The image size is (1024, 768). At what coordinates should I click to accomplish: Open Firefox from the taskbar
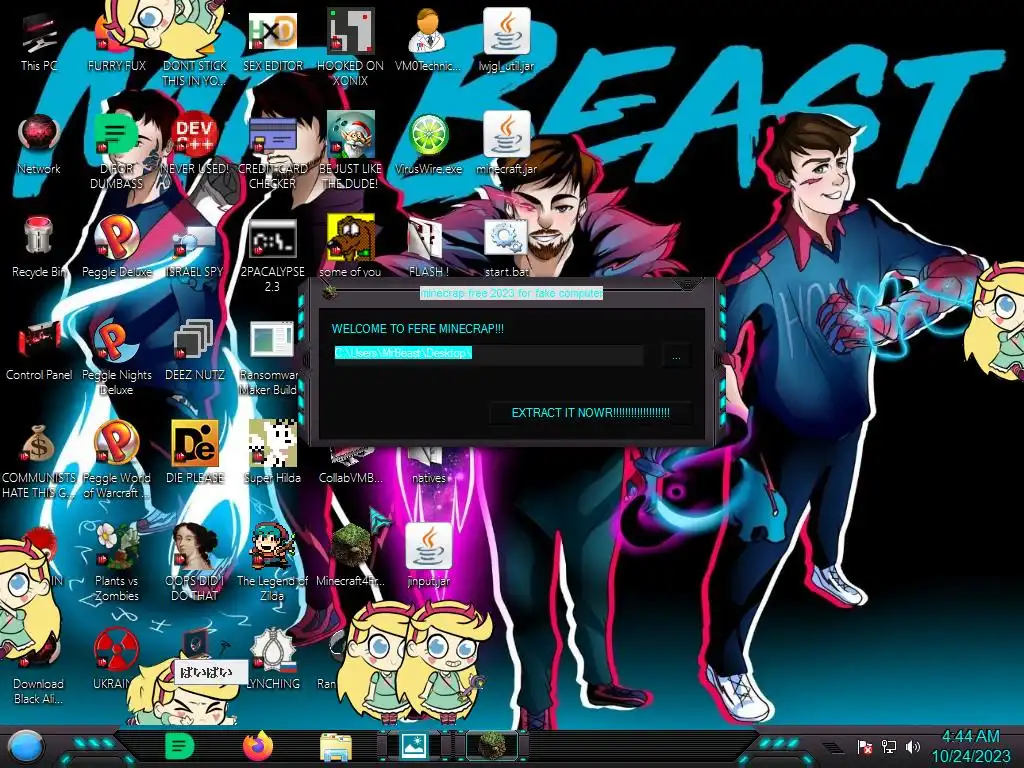[x=258, y=746]
